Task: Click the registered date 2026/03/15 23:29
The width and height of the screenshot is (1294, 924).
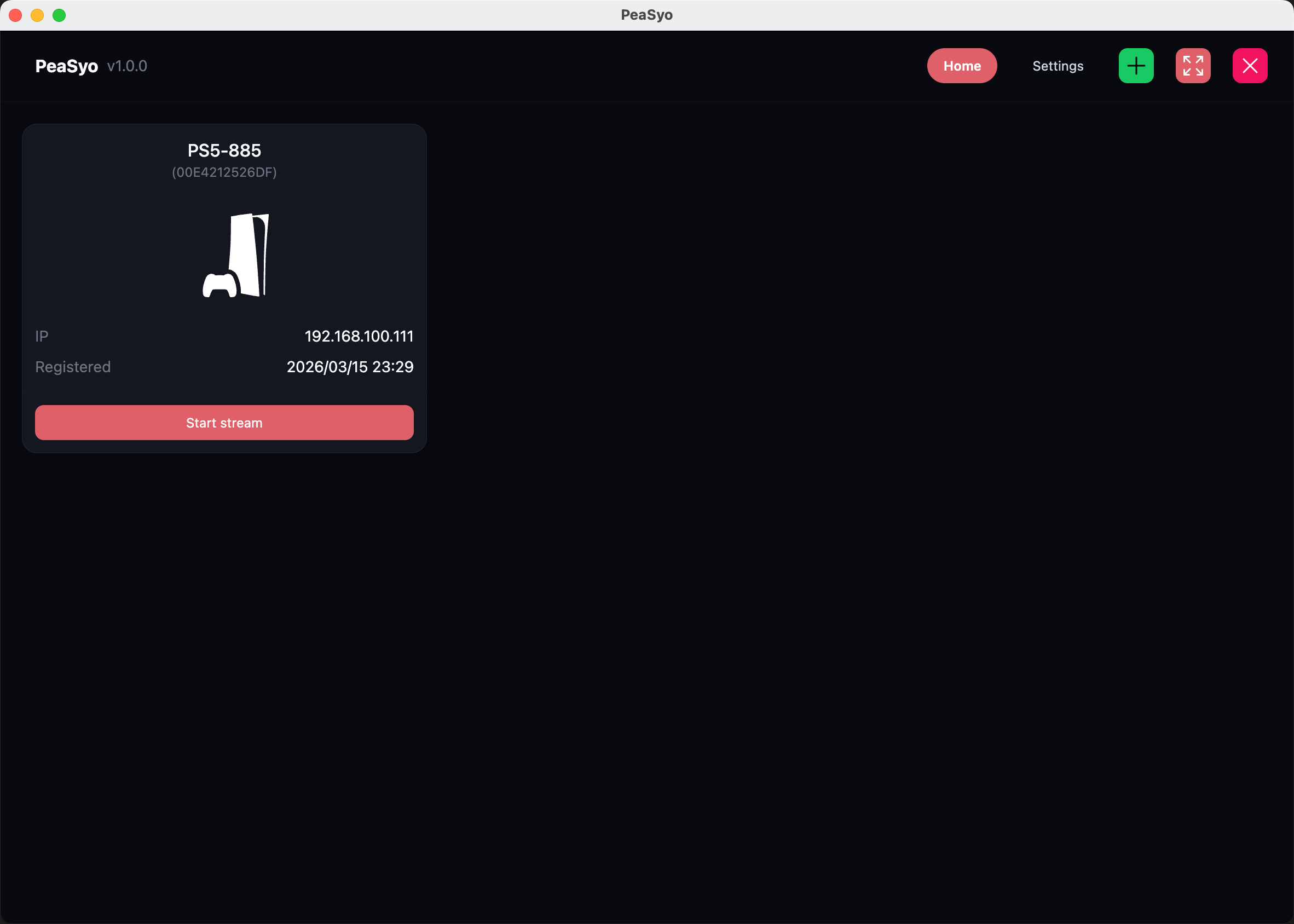Action: 350,367
